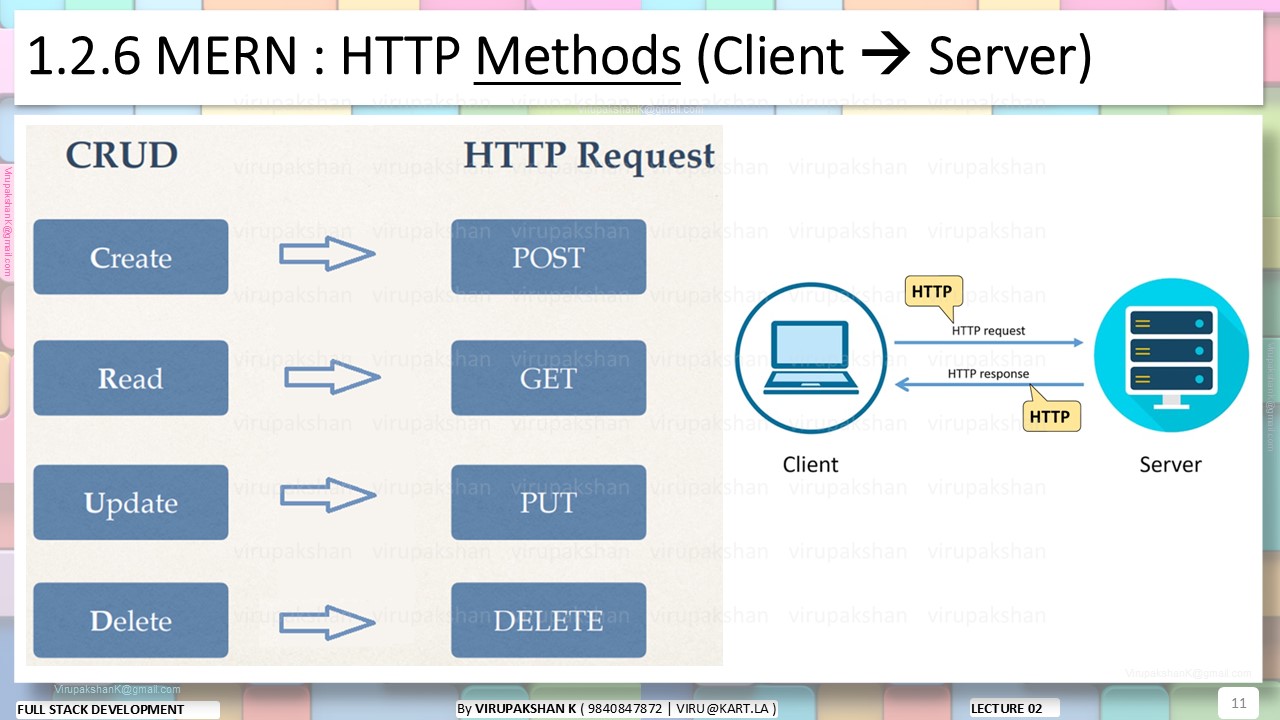The image size is (1280, 720).
Task: Click the Read CRUD box
Action: point(131,378)
